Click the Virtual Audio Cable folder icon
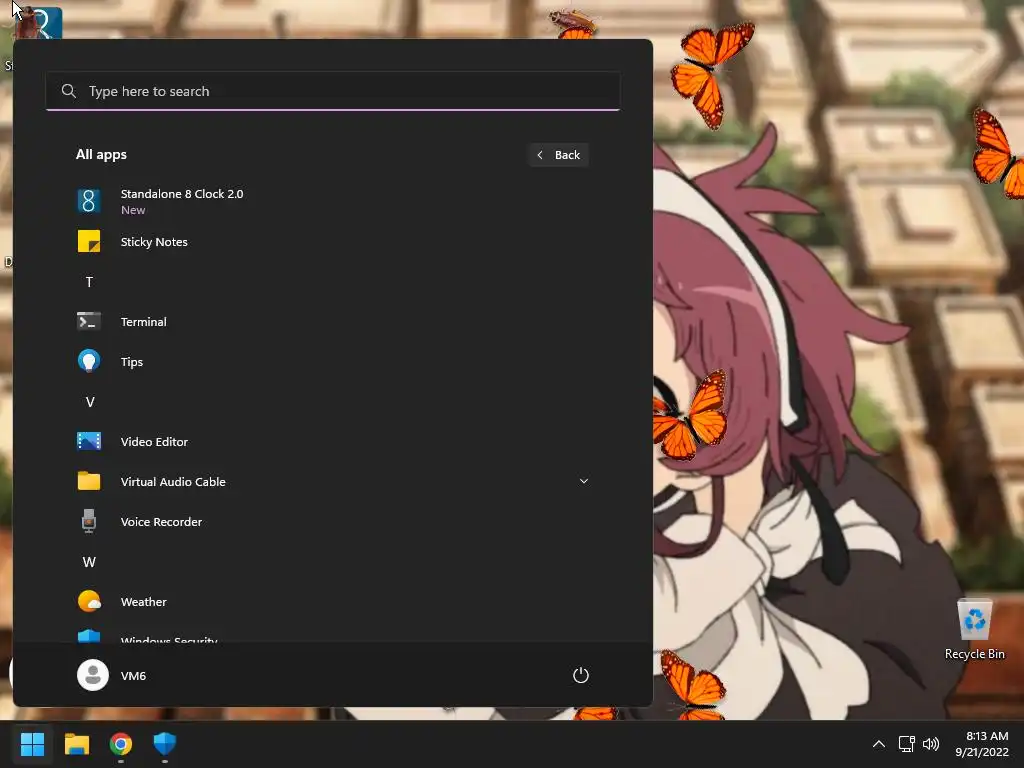The image size is (1024, 768). tap(89, 481)
